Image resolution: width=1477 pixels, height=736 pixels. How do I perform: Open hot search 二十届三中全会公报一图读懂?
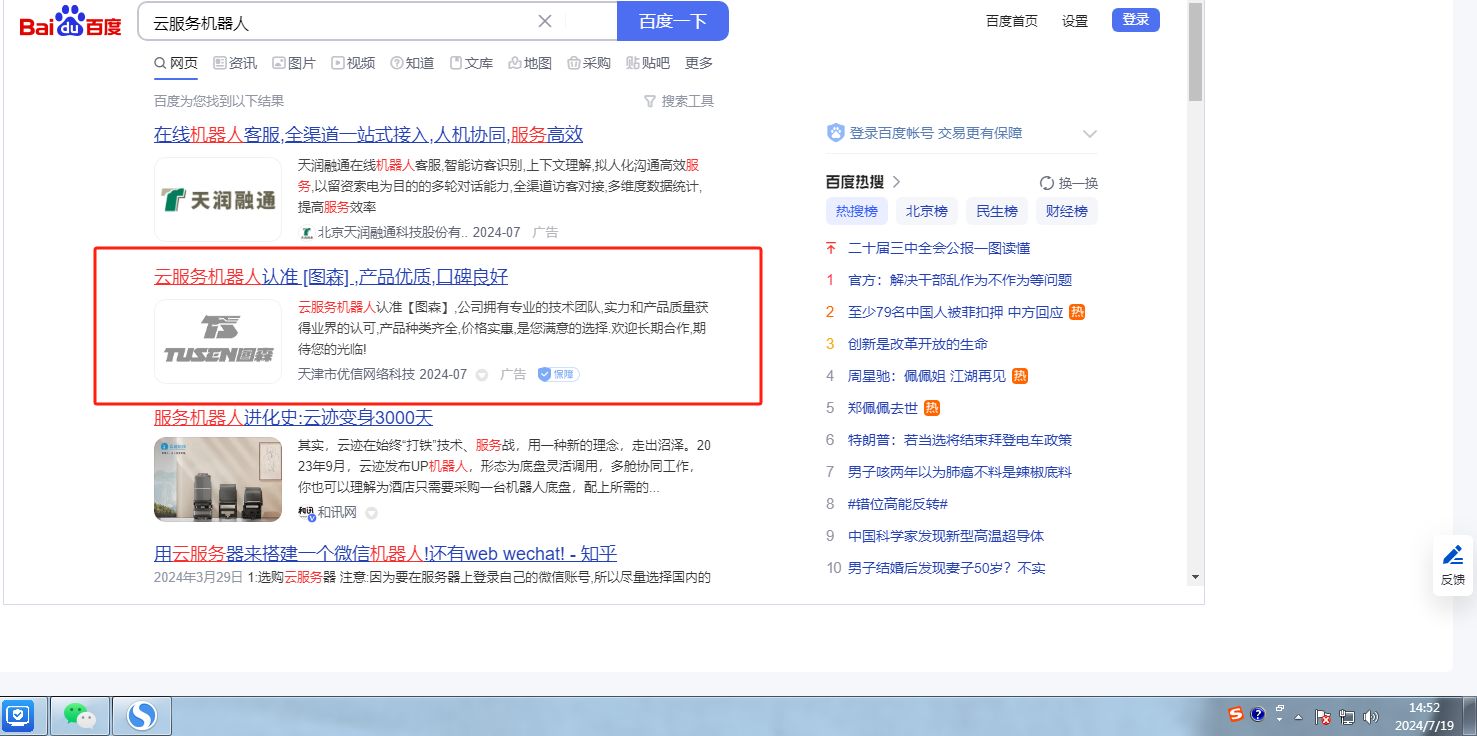[x=939, y=248]
